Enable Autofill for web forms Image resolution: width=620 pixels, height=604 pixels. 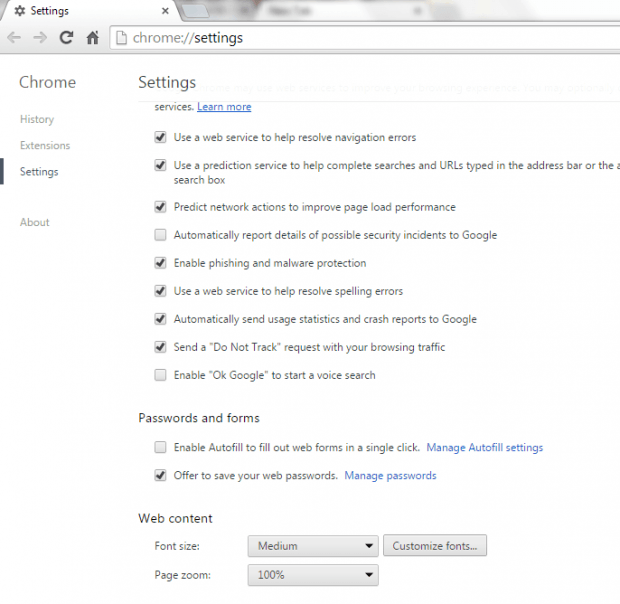160,447
